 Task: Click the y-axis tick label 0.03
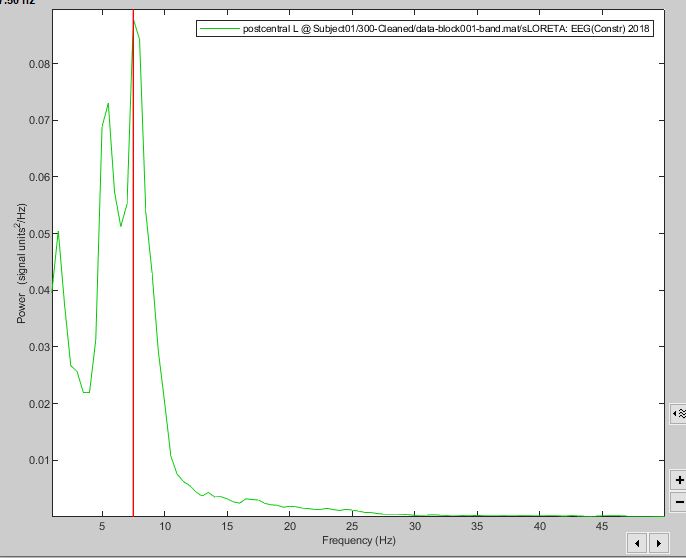click(x=37, y=347)
